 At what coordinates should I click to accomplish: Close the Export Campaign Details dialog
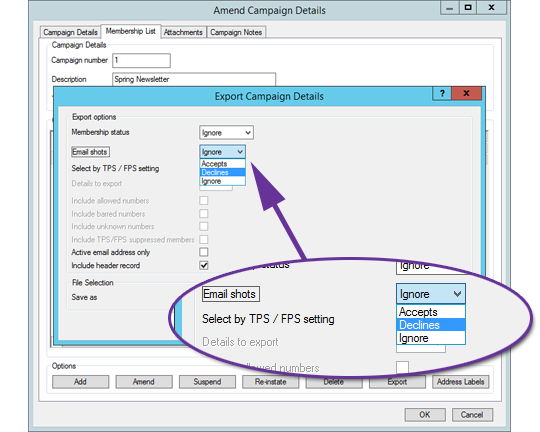click(466, 93)
